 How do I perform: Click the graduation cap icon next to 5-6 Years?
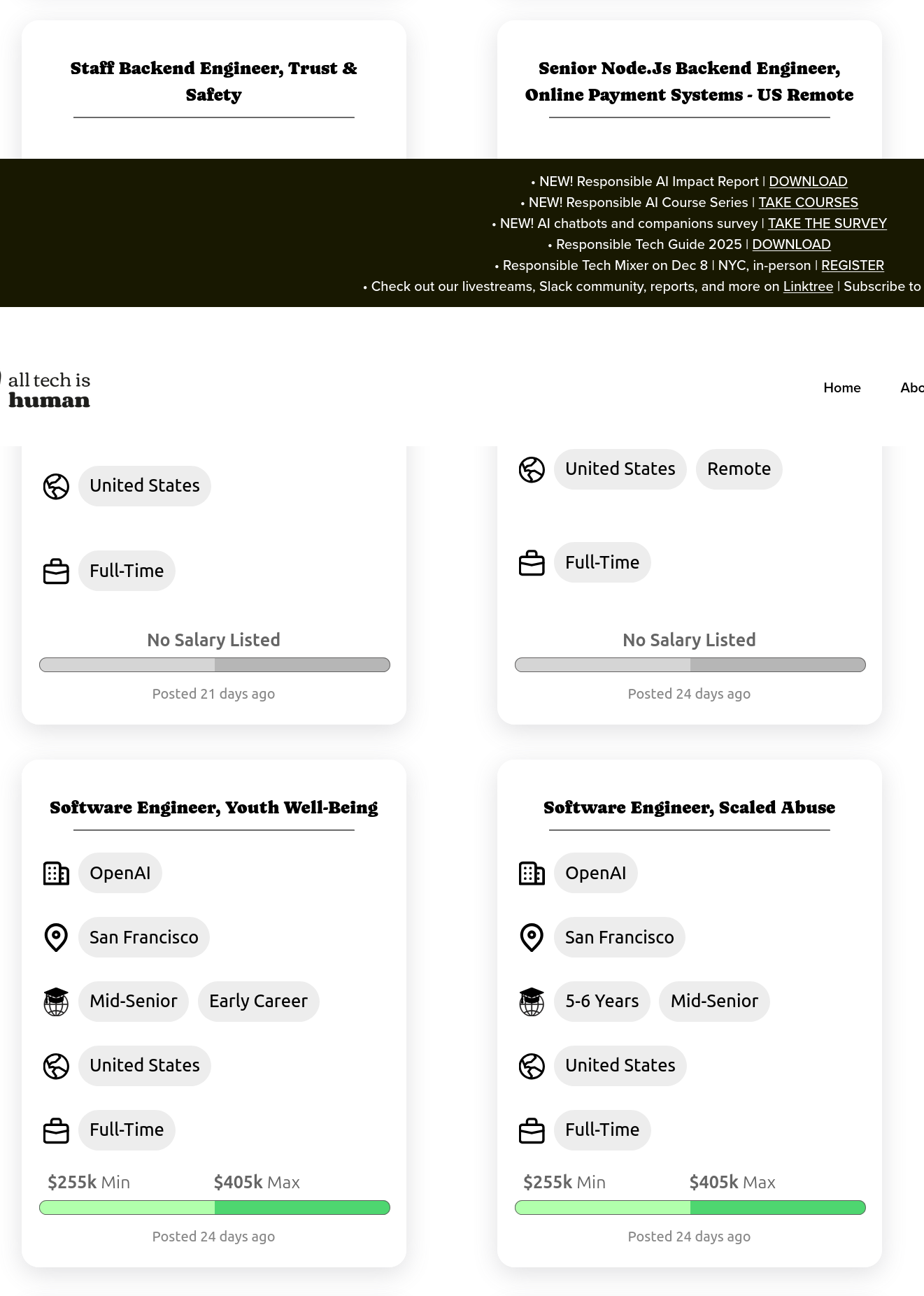pos(532,1002)
